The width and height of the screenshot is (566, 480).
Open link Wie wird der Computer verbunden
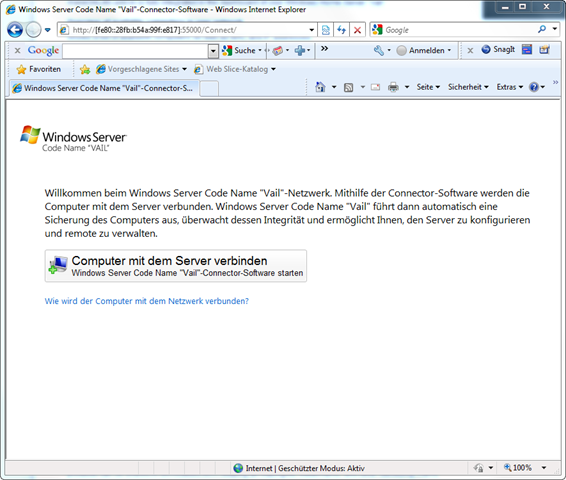[x=147, y=301]
